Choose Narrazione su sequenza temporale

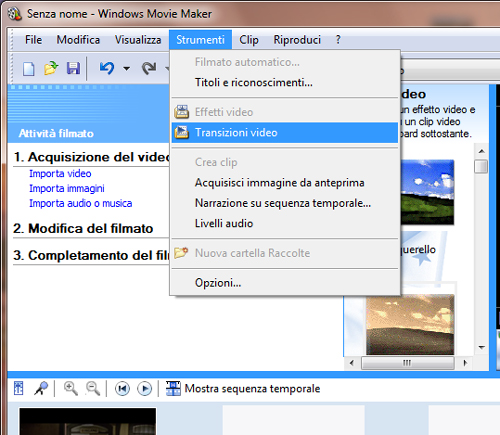285,203
